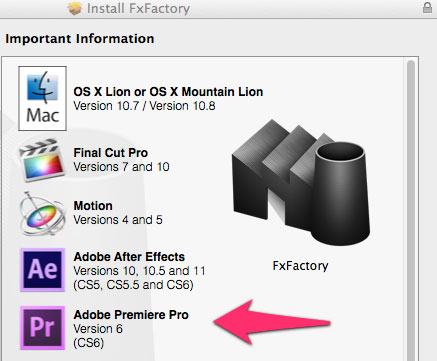The image size is (437, 361).
Task: Click the pink arrow pointing at Premiere Pro
Action: coord(272,322)
